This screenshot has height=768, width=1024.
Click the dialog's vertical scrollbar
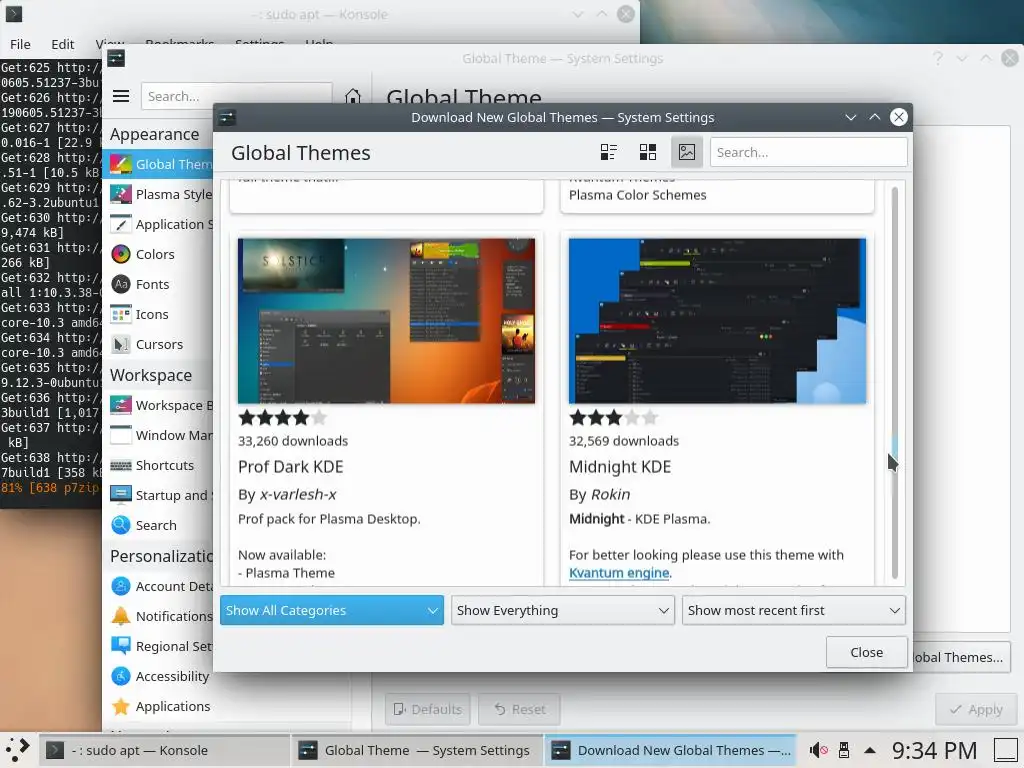[894, 382]
